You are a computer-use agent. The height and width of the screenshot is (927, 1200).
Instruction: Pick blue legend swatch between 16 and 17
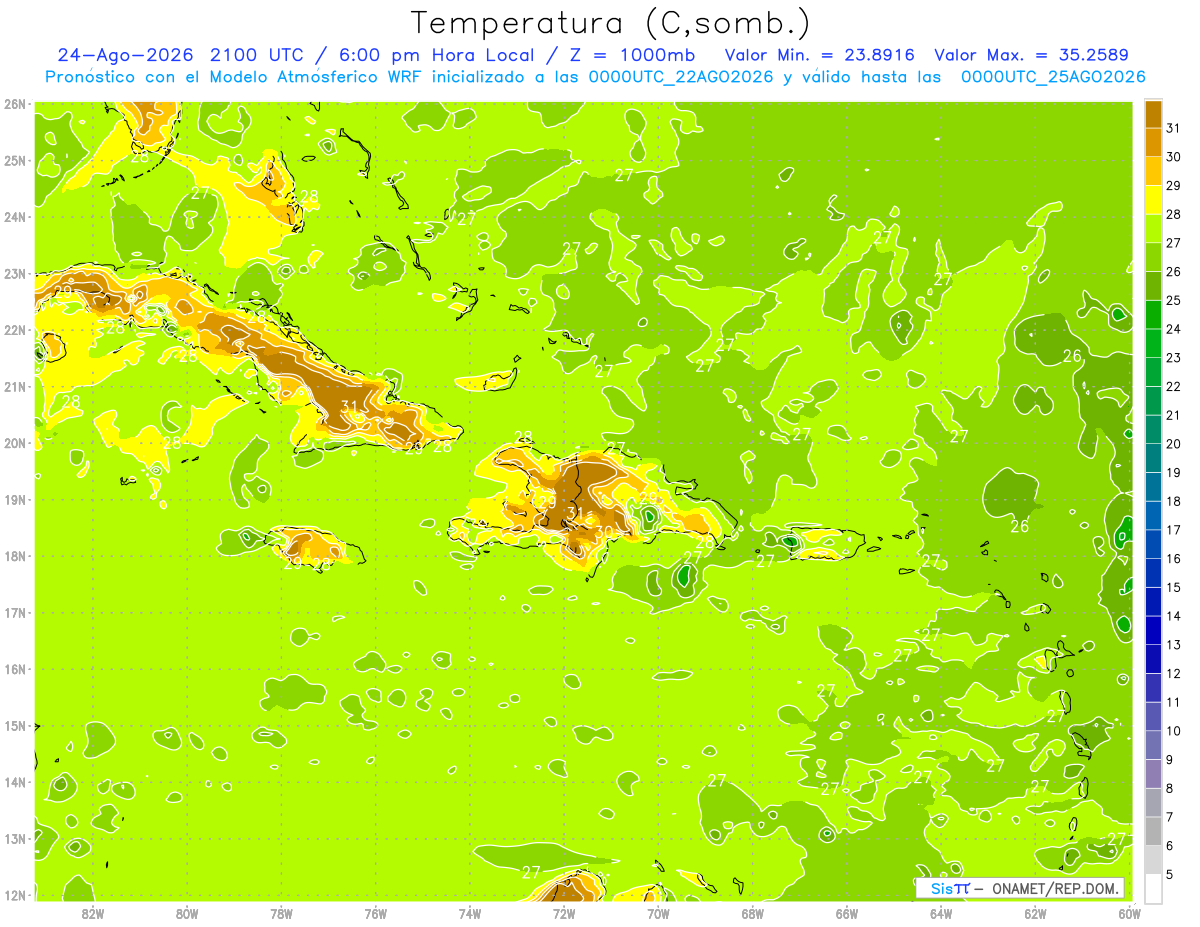(1153, 544)
